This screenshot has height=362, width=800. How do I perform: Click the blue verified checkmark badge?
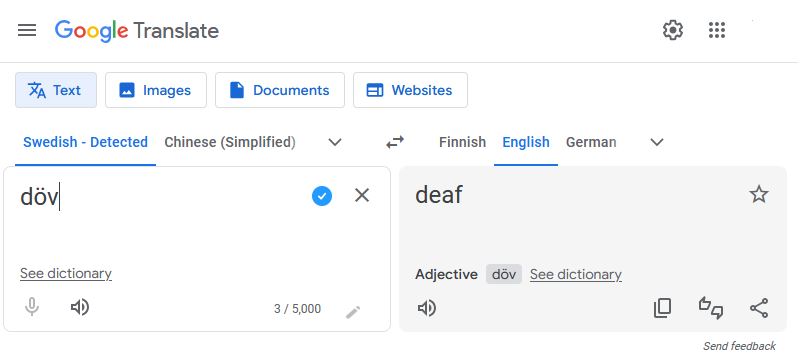click(322, 196)
